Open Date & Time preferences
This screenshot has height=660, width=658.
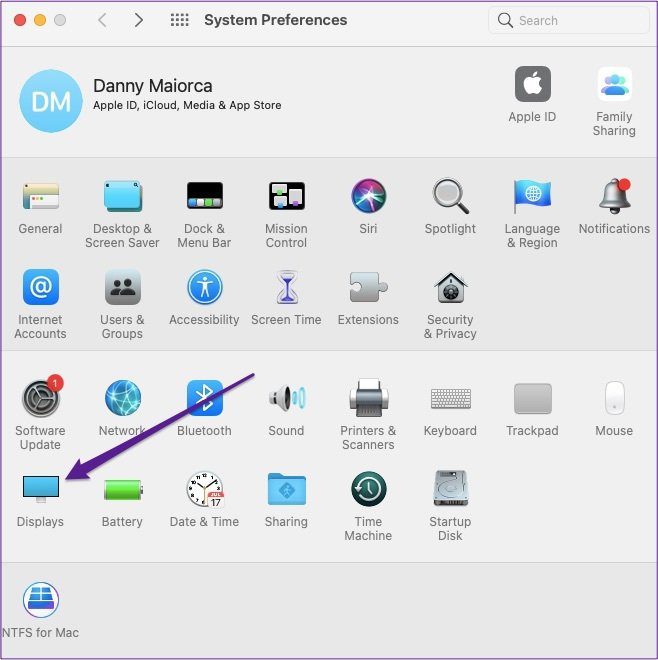coord(205,489)
